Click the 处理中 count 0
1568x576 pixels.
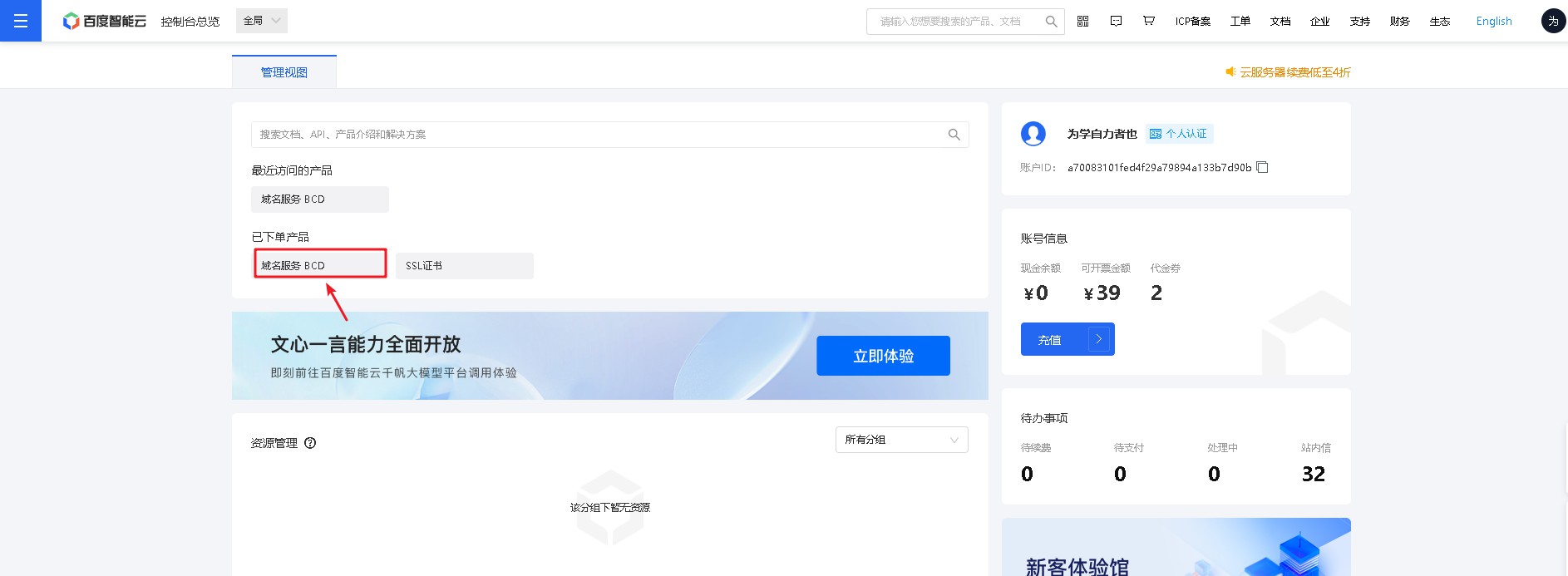[x=1215, y=474]
